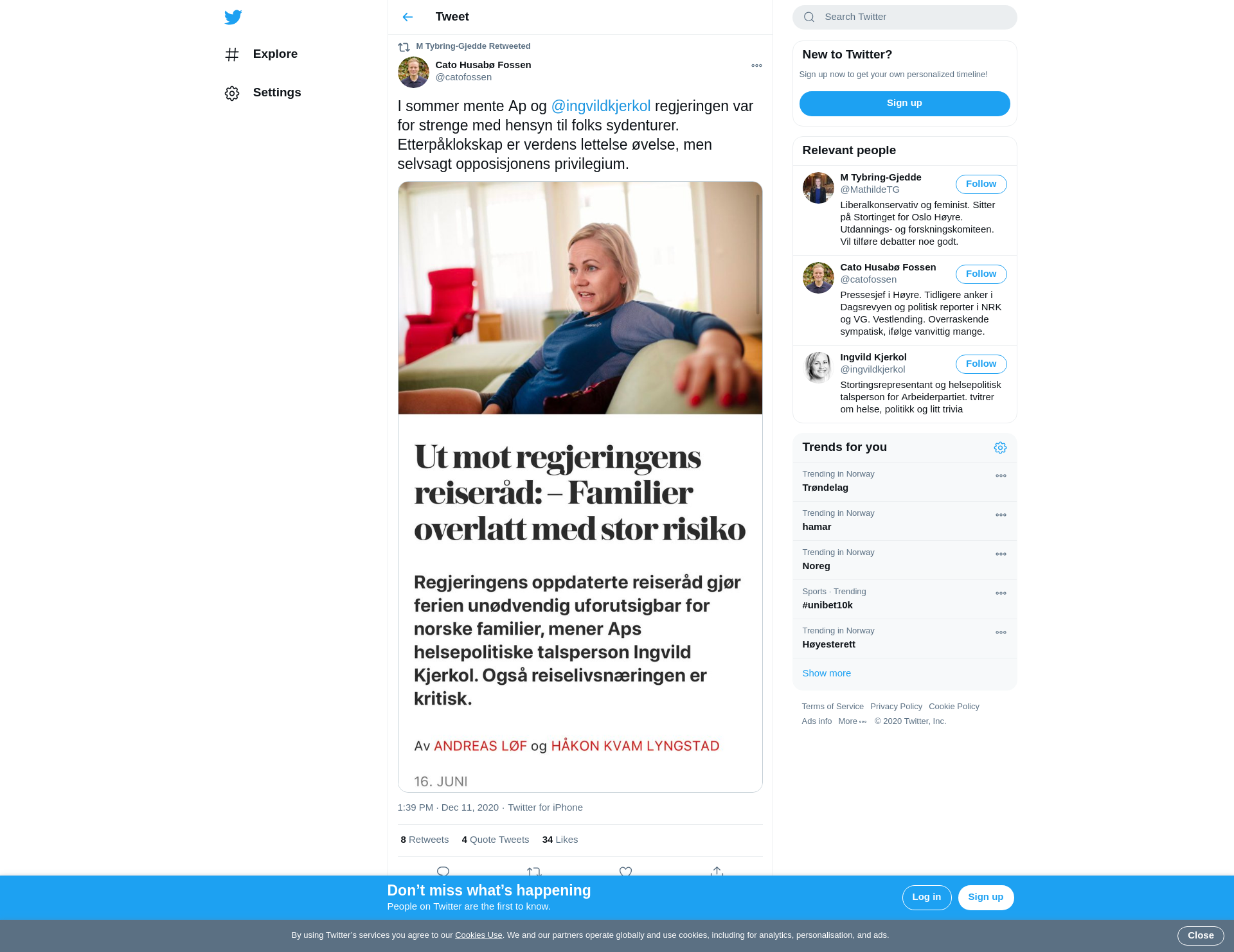Click Show more under trends
This screenshot has width=1234, height=952.
(x=827, y=673)
